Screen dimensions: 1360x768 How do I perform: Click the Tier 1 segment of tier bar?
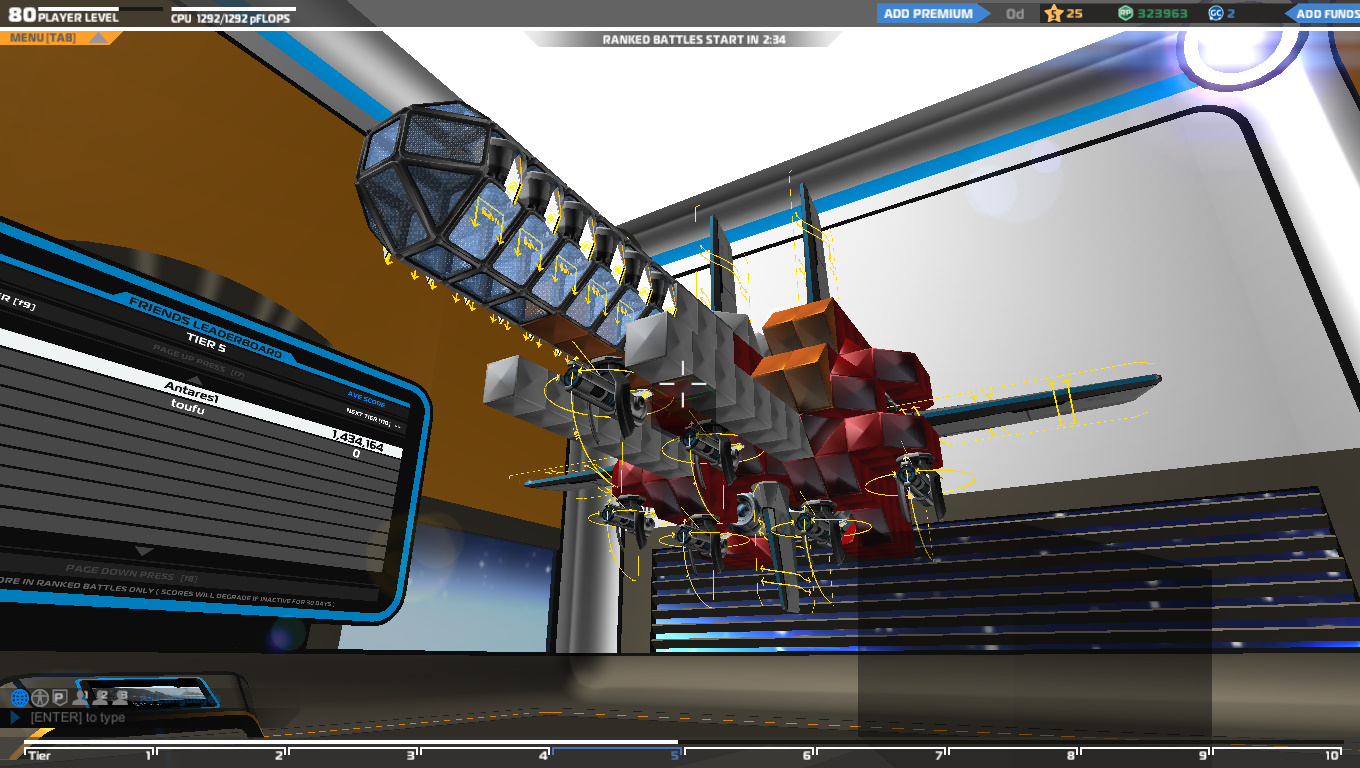[89, 751]
